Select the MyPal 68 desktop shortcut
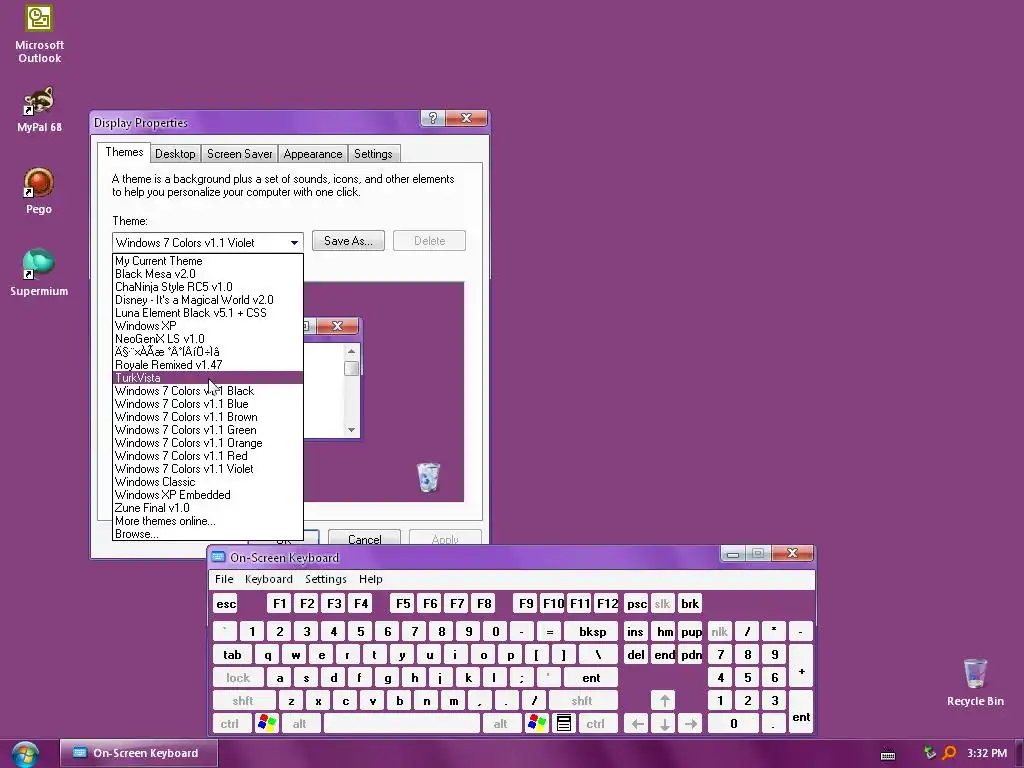 click(39, 110)
